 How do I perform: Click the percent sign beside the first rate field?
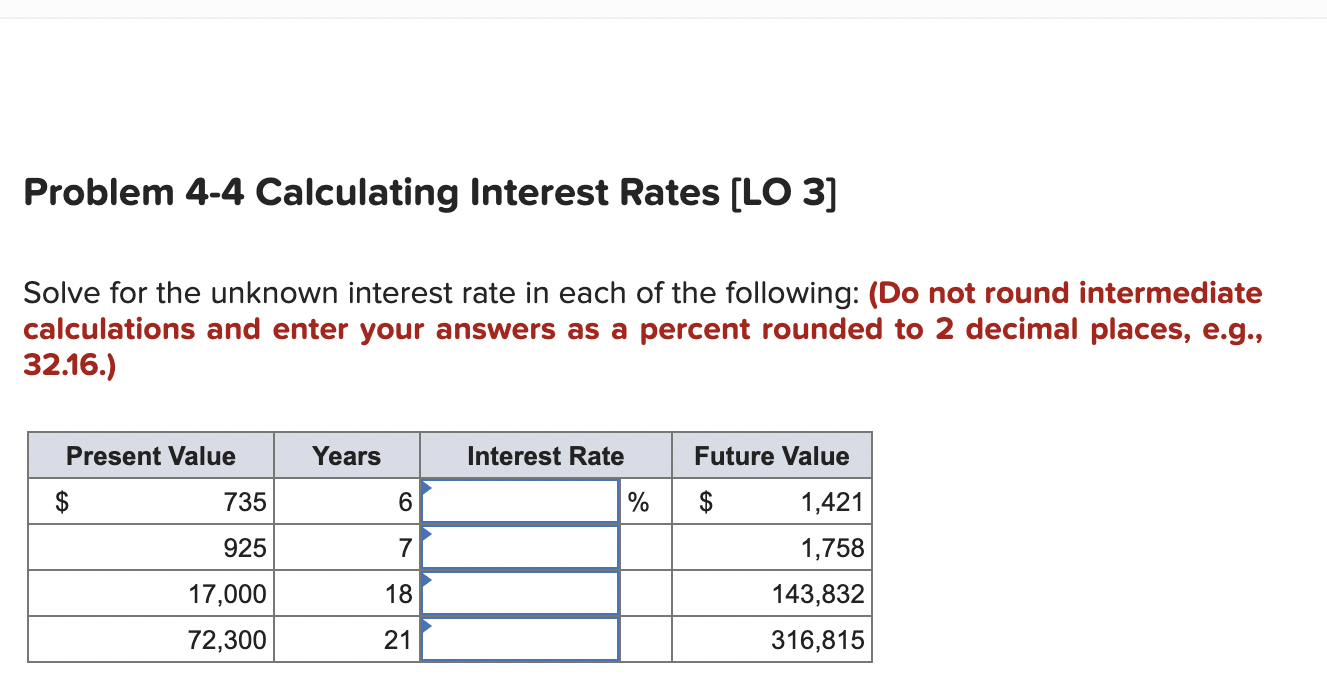pos(637,501)
